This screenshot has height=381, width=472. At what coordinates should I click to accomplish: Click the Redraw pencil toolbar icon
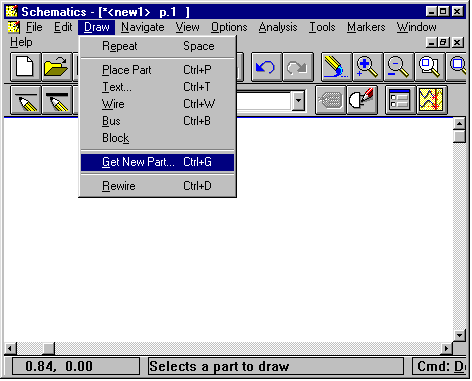pos(336,67)
